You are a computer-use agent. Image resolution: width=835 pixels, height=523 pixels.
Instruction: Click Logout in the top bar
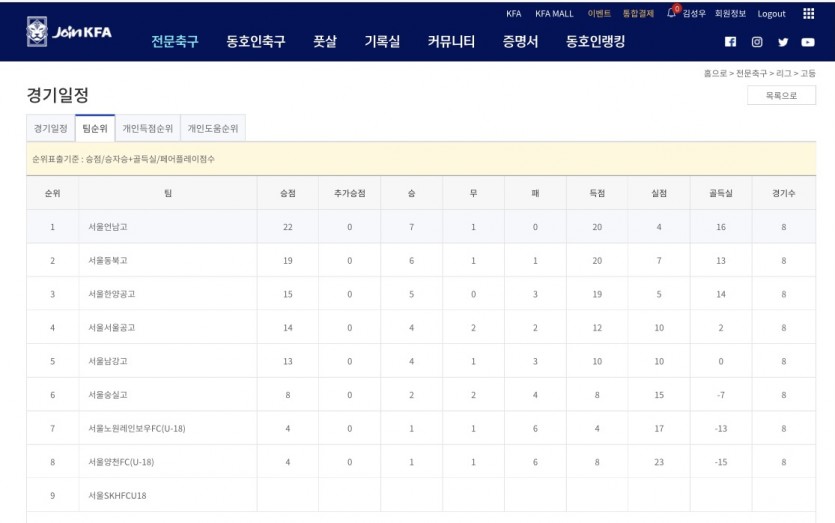pyautogui.click(x=771, y=14)
